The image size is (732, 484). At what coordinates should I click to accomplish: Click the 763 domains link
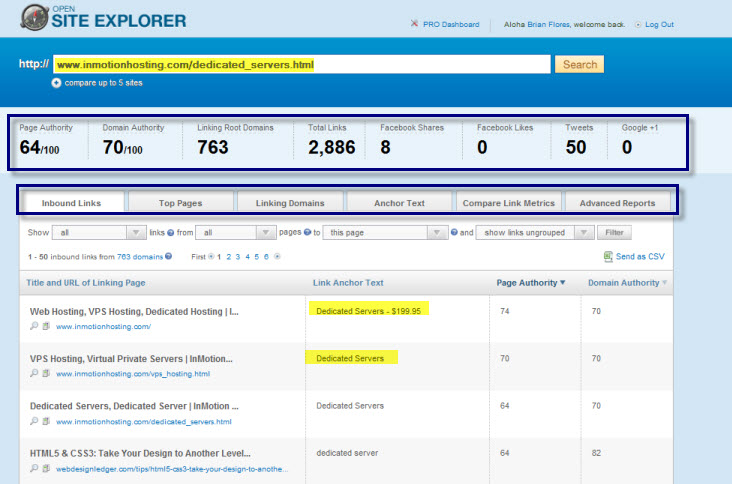[140, 257]
